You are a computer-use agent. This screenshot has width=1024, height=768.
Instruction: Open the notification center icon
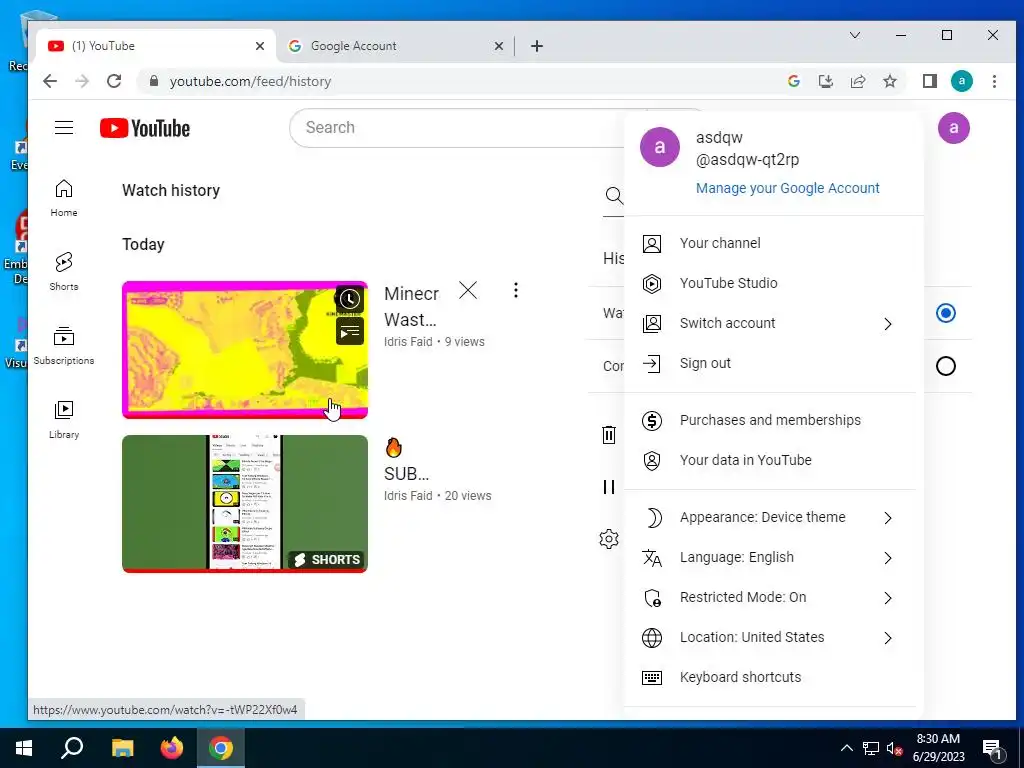[x=992, y=750]
